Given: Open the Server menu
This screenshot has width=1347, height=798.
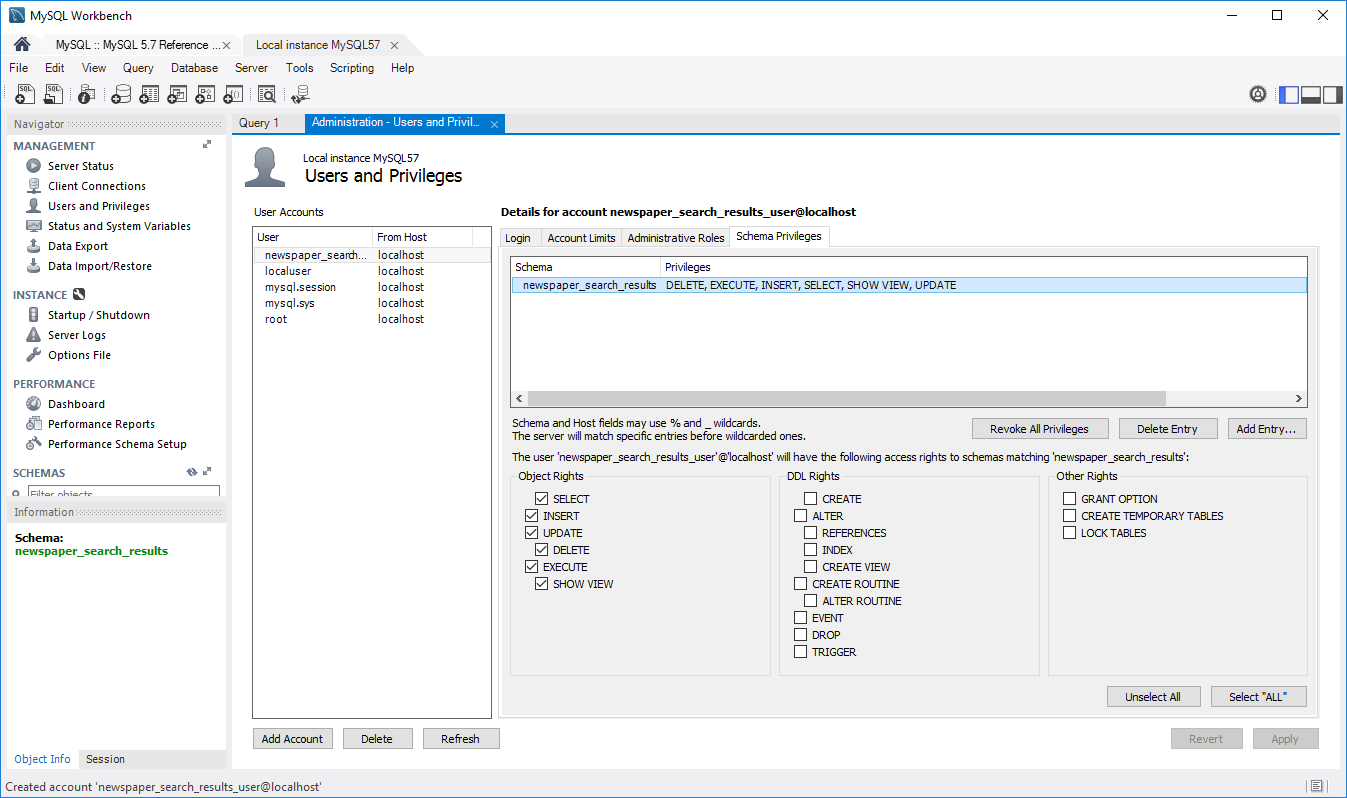Looking at the screenshot, I should click(251, 67).
